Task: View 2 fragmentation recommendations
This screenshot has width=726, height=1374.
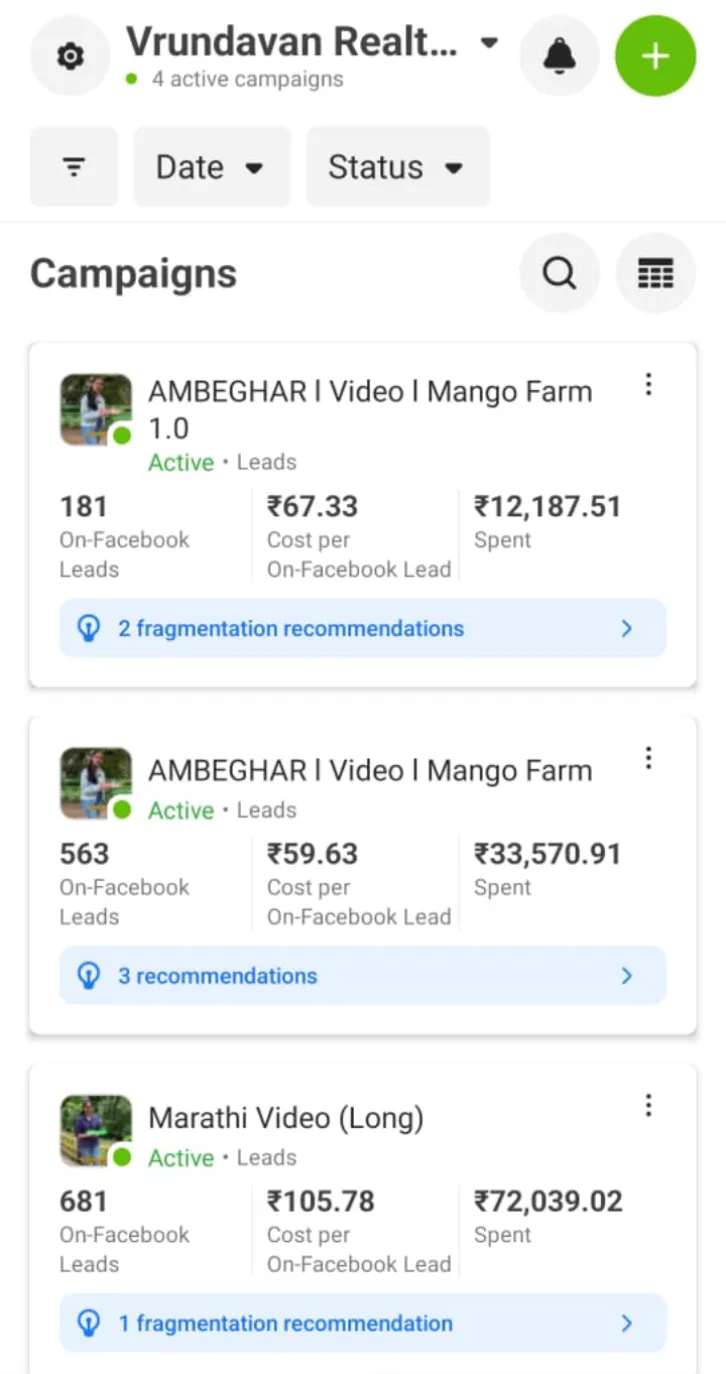Action: (x=362, y=628)
